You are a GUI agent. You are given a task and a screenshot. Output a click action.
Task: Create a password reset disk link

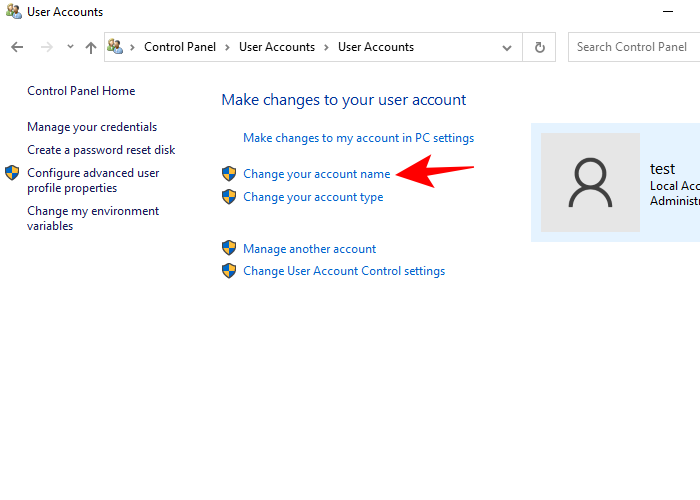101,150
